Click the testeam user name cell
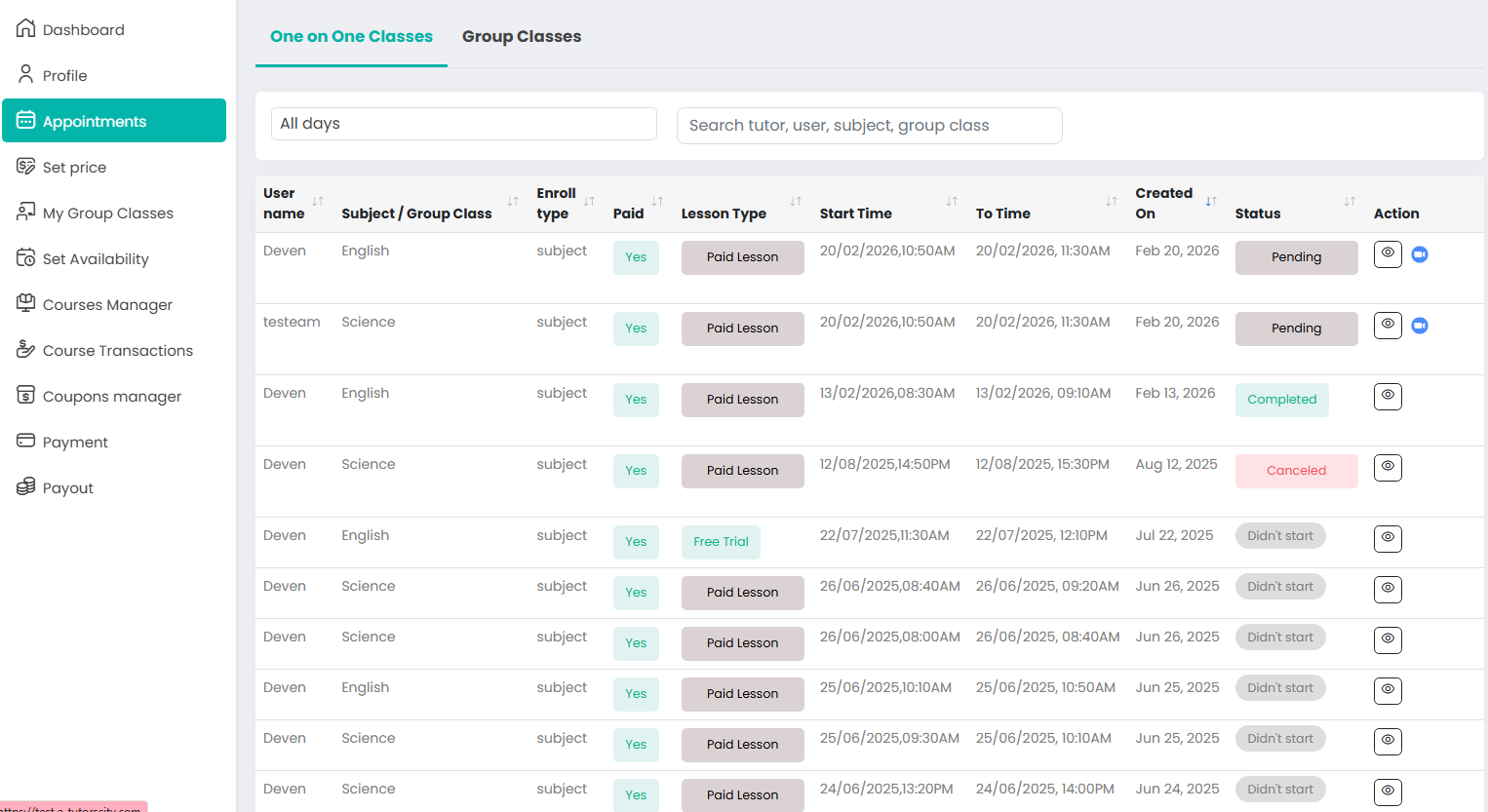The height and width of the screenshot is (812, 1488). (292, 322)
